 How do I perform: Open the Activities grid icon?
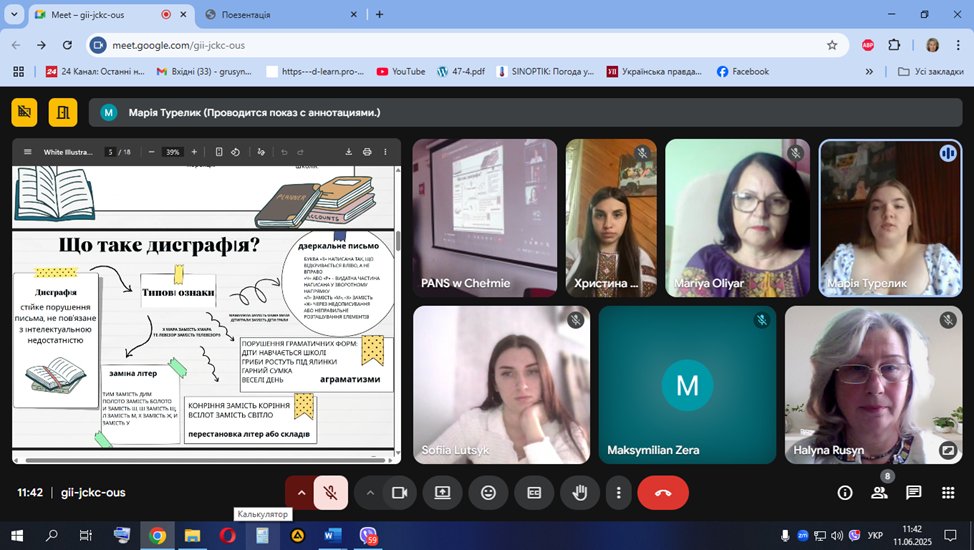947,492
